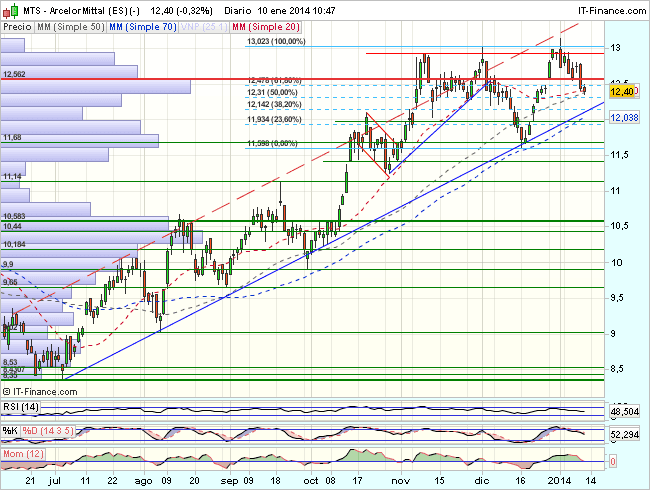Click the %D (14 3 5) stochastic label
Viewport: 650px width, 490px height.
tap(48, 431)
